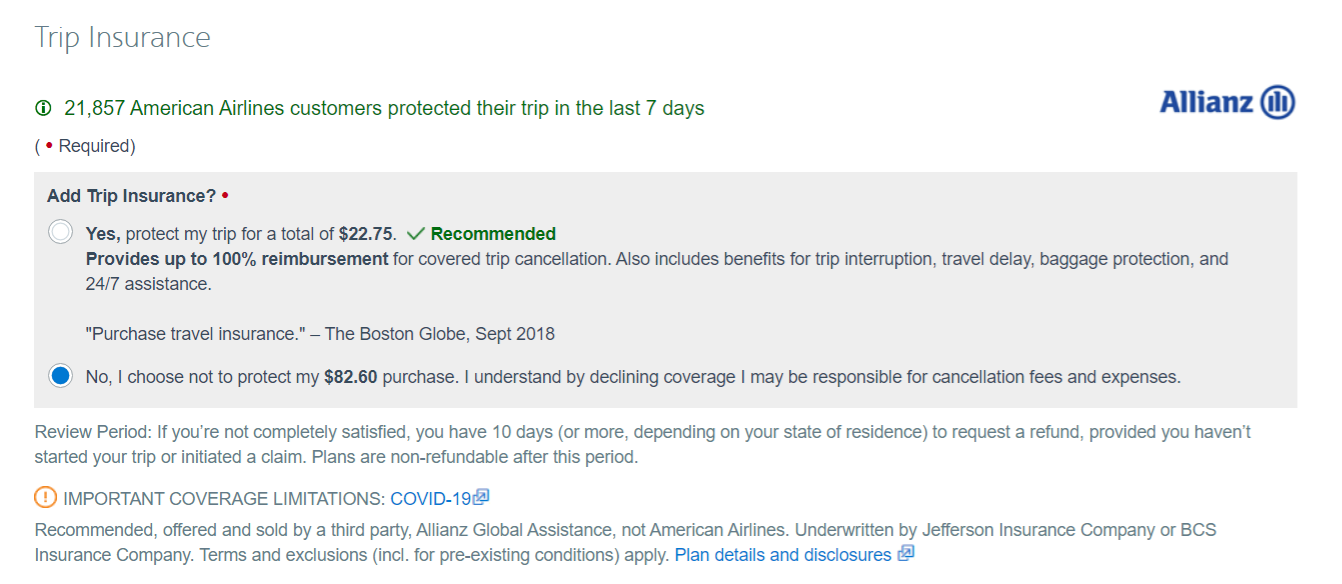Click the Trip Insurance heading
Image resolution: width=1342 pixels, height=584 pixels.
coord(122,37)
